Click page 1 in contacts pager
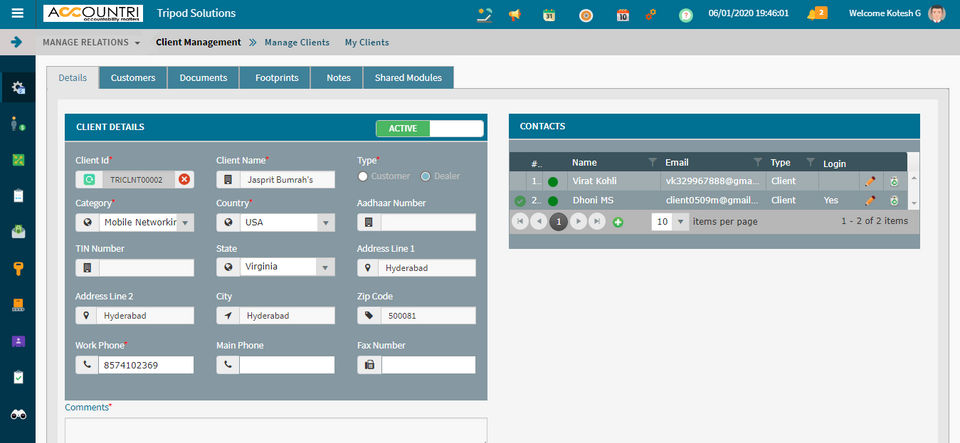The height and width of the screenshot is (443, 960). coord(558,222)
